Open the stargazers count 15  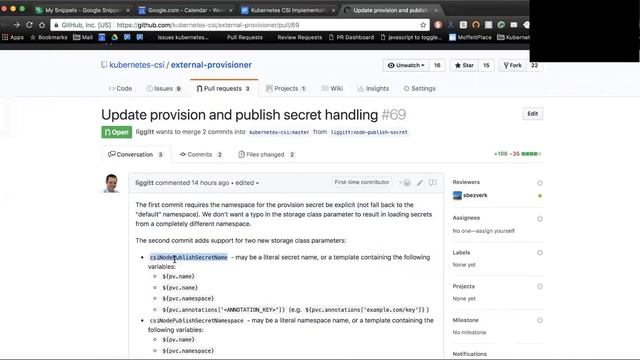[486, 65]
